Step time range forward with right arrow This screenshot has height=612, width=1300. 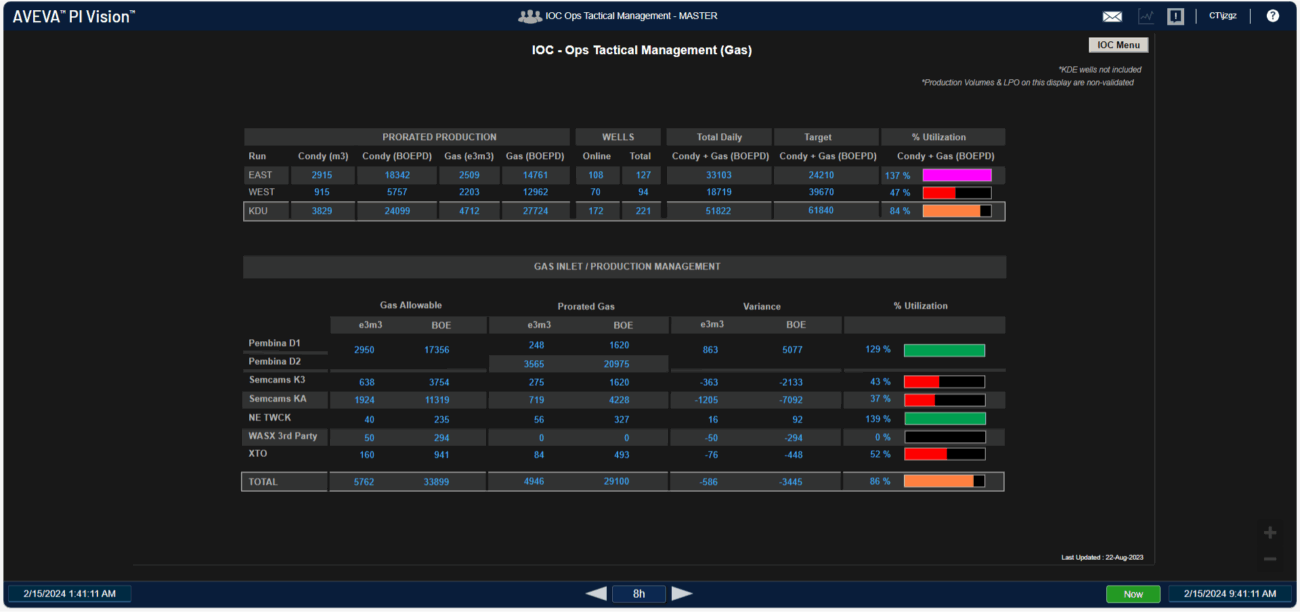coord(682,594)
